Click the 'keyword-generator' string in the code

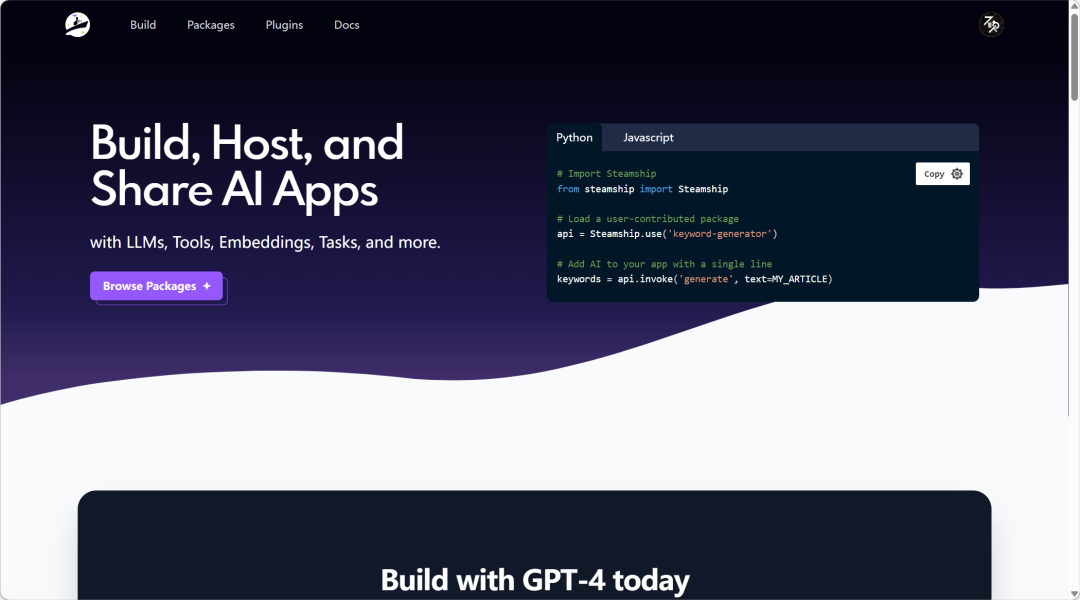click(x=720, y=234)
